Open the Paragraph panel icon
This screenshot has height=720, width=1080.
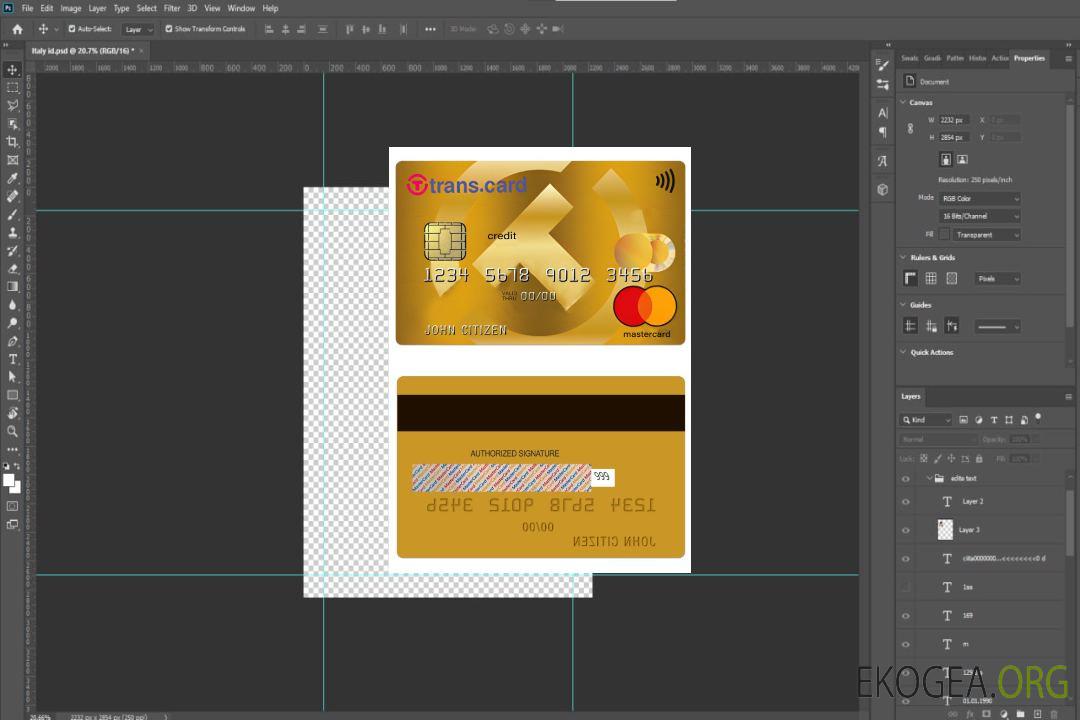(883, 132)
